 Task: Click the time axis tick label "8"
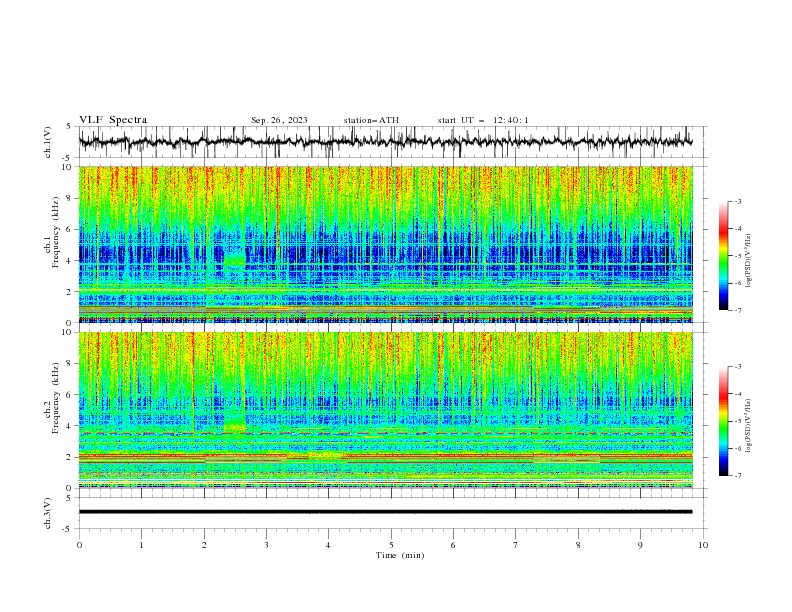click(578, 545)
